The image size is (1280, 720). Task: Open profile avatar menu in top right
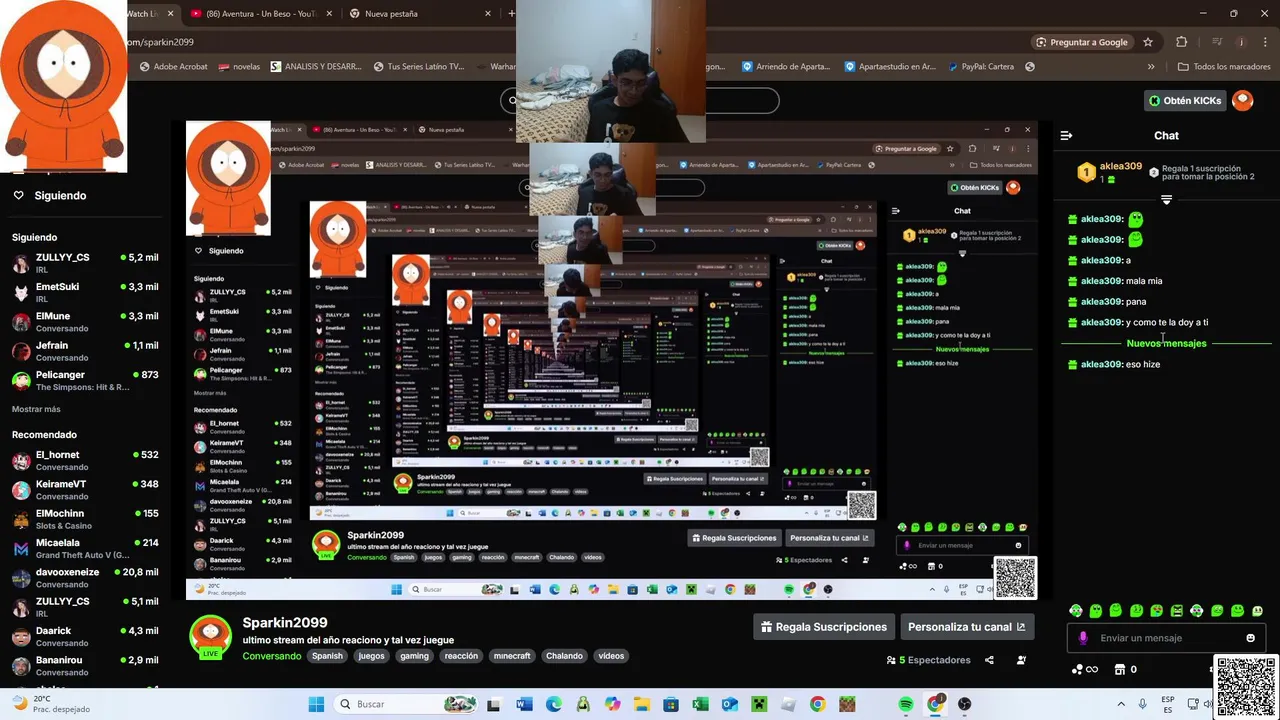[x=1242, y=100]
